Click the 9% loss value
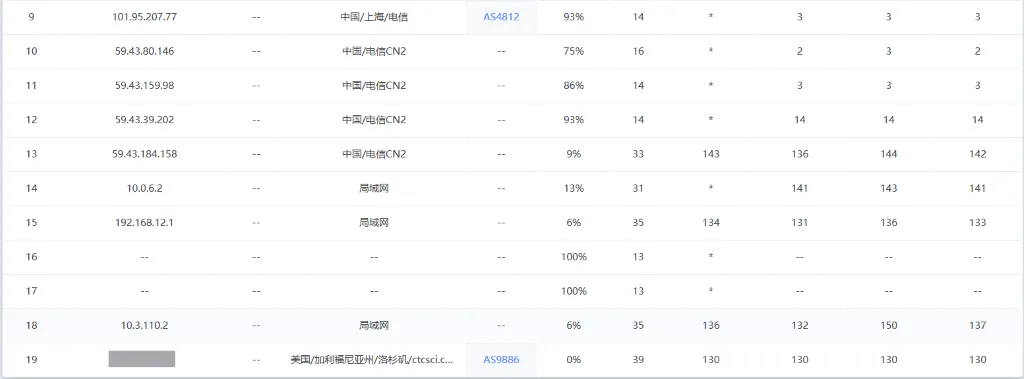The width and height of the screenshot is (1024, 379). (x=573, y=154)
